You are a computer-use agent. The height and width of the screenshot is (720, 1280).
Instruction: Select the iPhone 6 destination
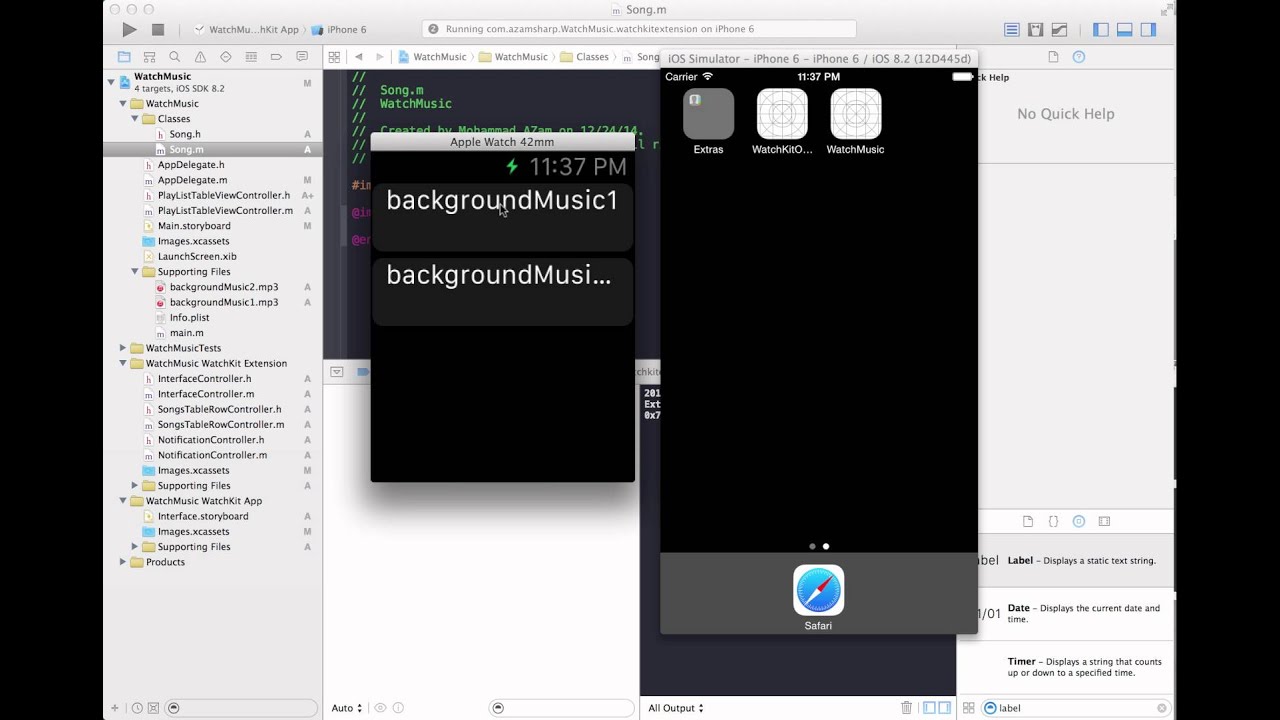[340, 30]
